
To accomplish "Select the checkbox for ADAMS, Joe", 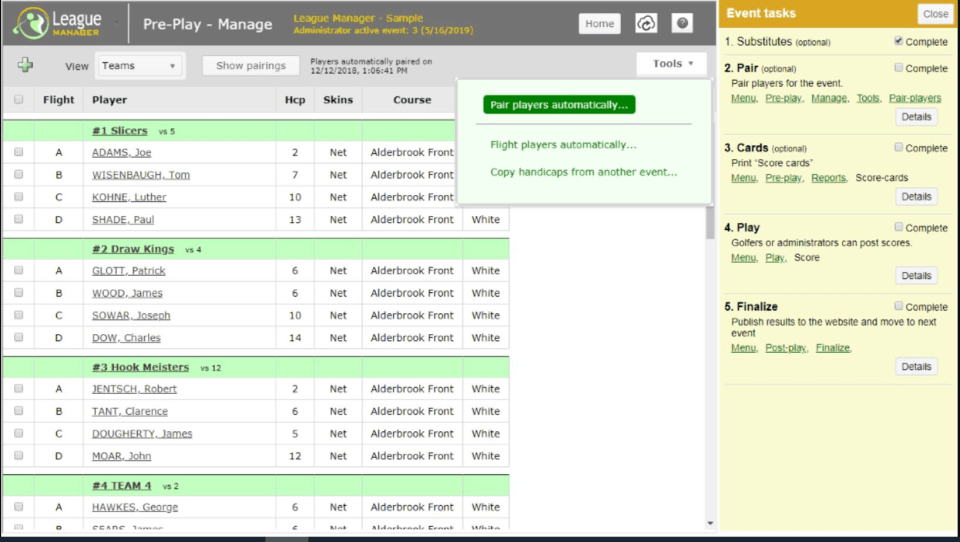I will coord(18,152).
